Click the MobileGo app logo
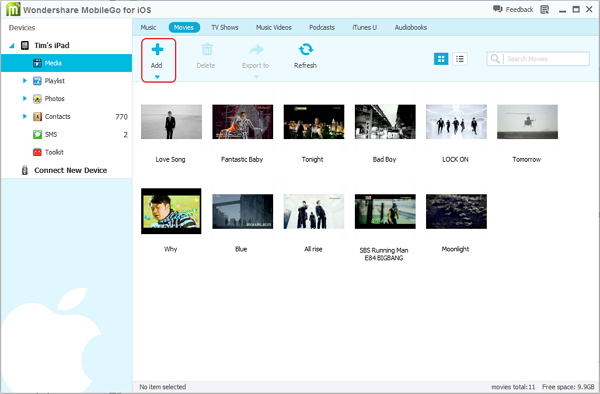The width and height of the screenshot is (600, 394). click(13, 9)
